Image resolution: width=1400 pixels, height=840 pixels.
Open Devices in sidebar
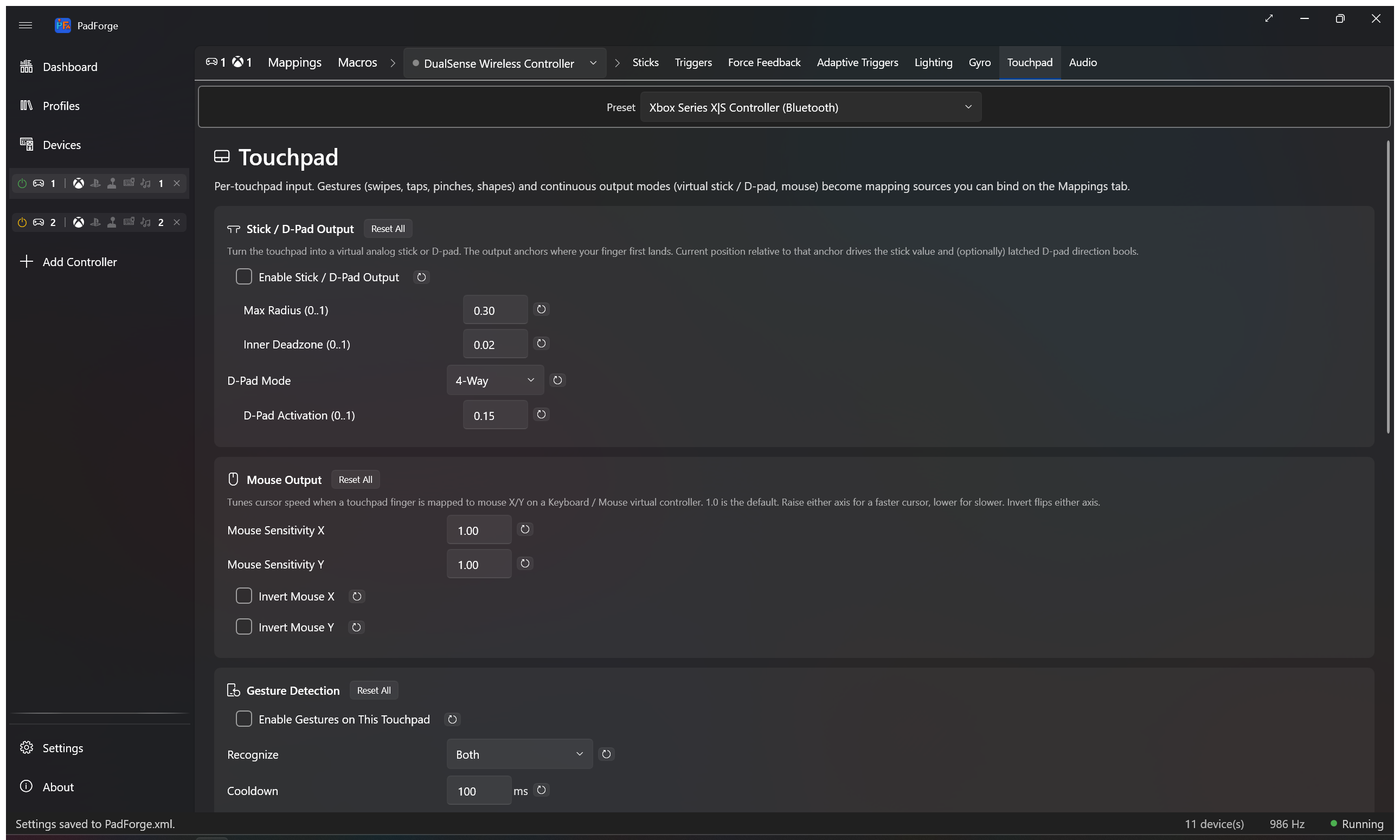click(x=99, y=145)
